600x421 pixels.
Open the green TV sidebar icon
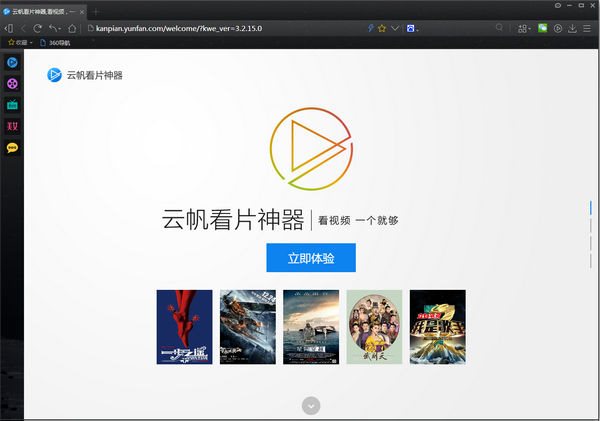point(12,105)
